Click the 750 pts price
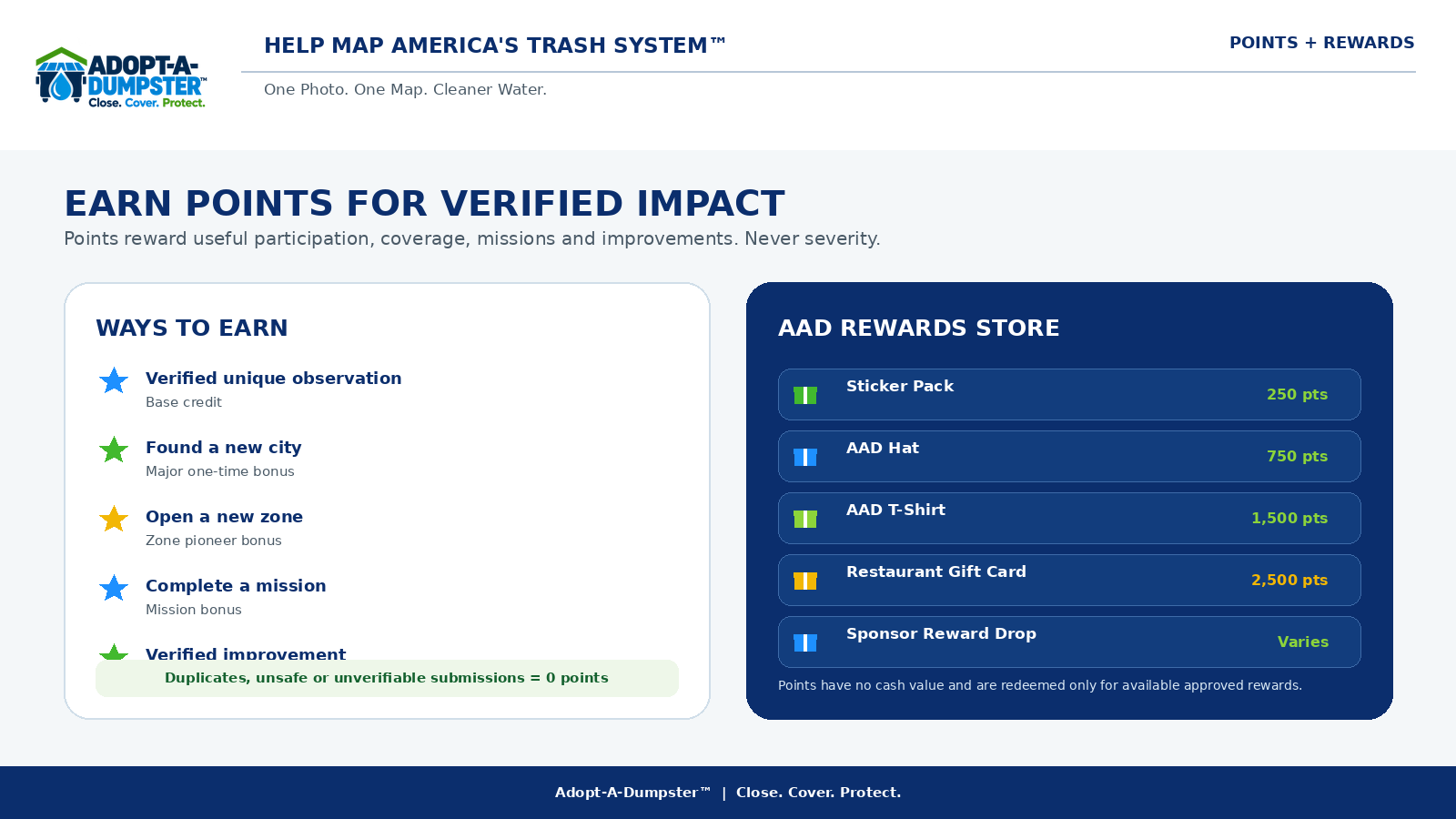 [x=1297, y=456]
